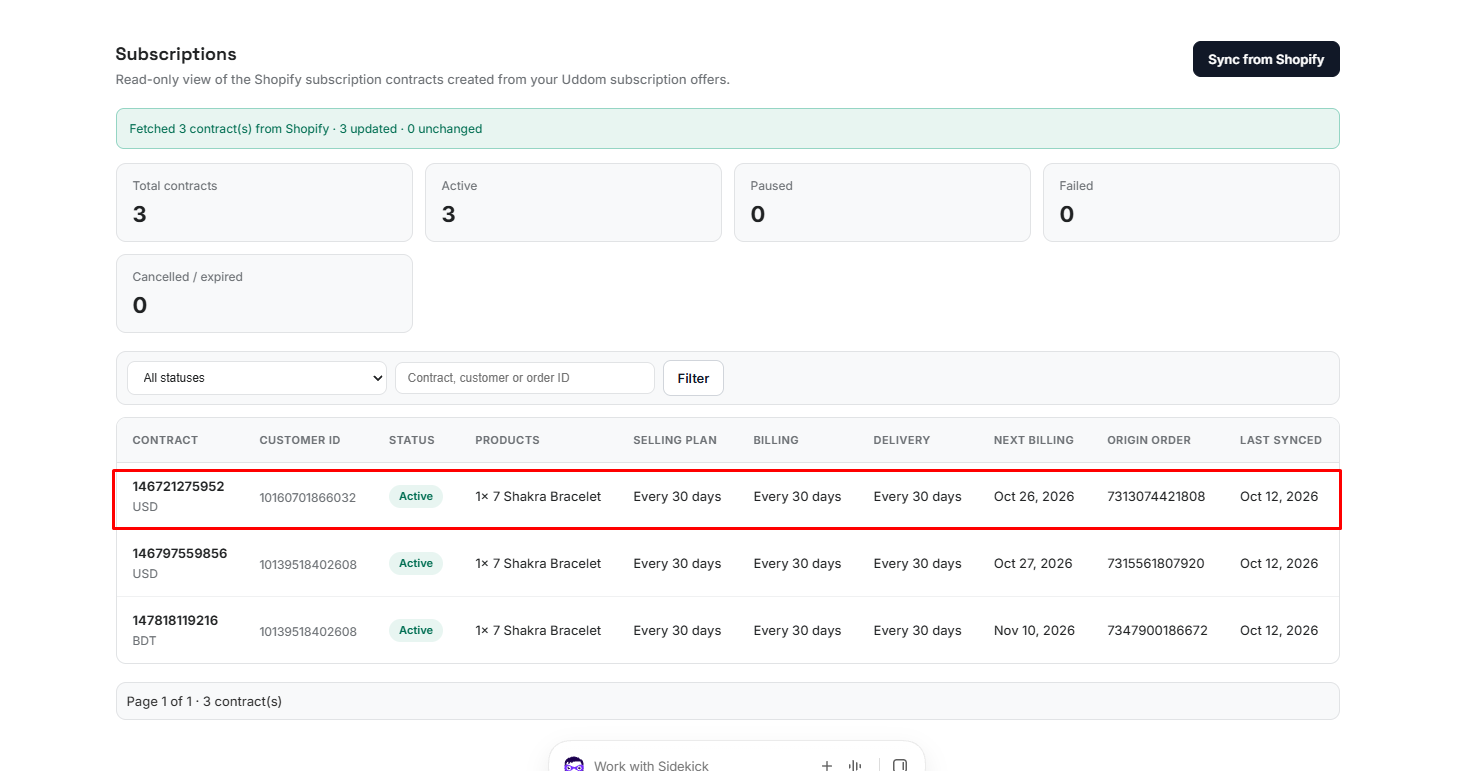
Task: Click the Paused summary card
Action: click(882, 203)
